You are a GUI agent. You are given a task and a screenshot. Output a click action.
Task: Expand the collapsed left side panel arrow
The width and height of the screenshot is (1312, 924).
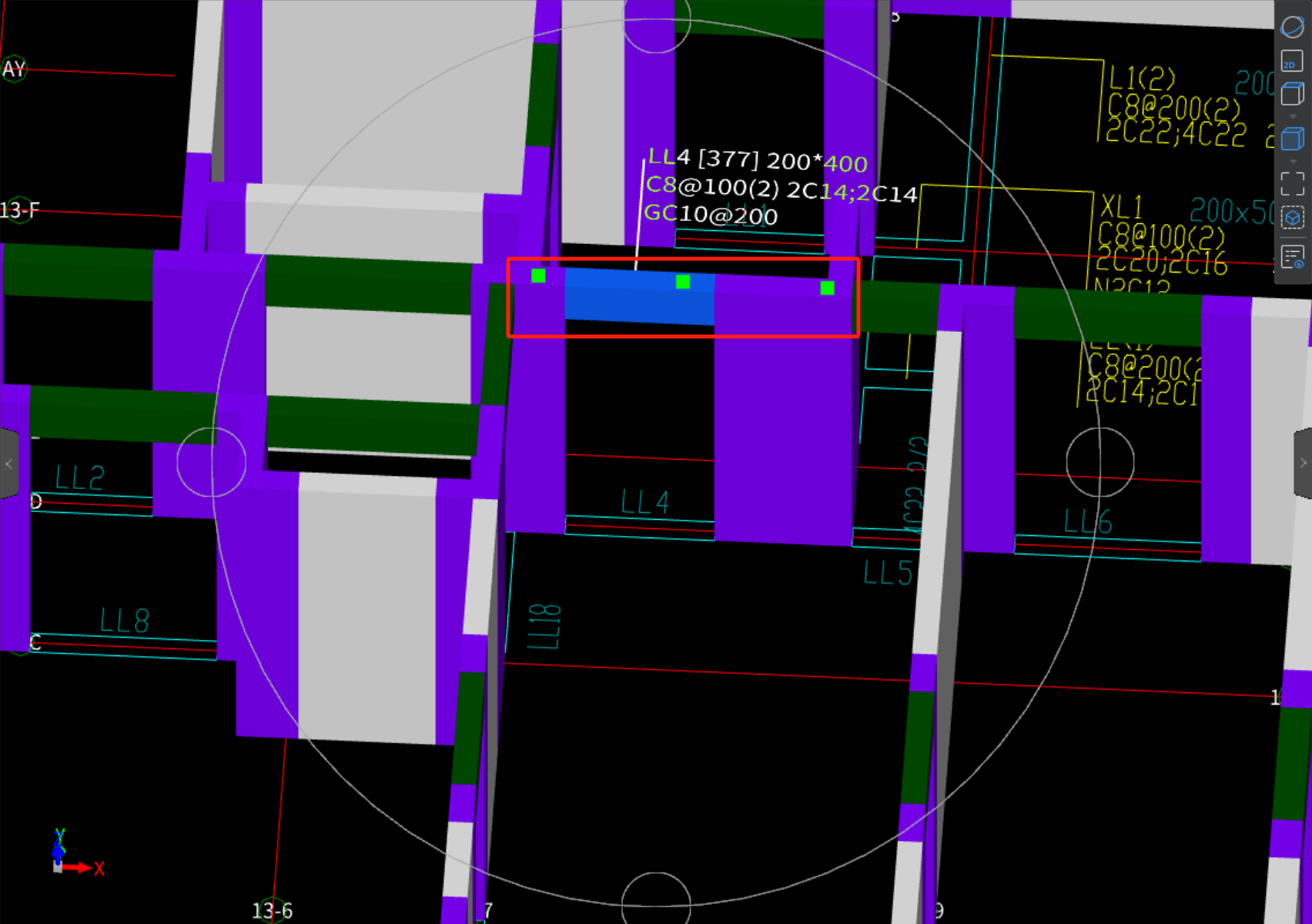coord(8,464)
